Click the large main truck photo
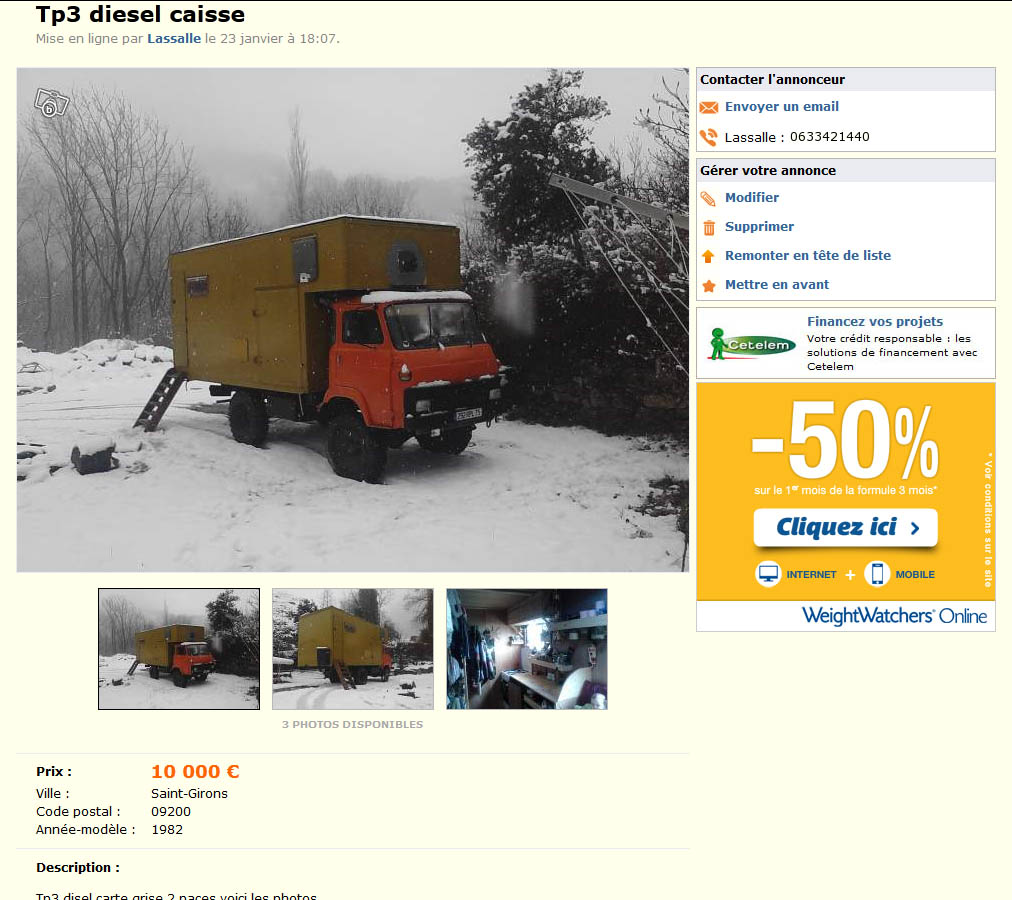Screen dimensions: 1012x900 coord(352,320)
